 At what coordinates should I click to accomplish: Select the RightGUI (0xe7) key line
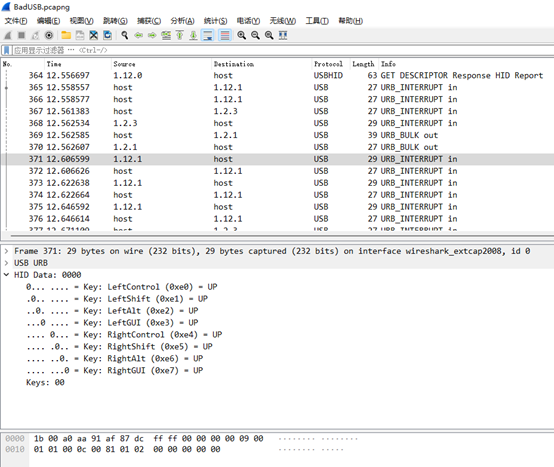coord(114,371)
